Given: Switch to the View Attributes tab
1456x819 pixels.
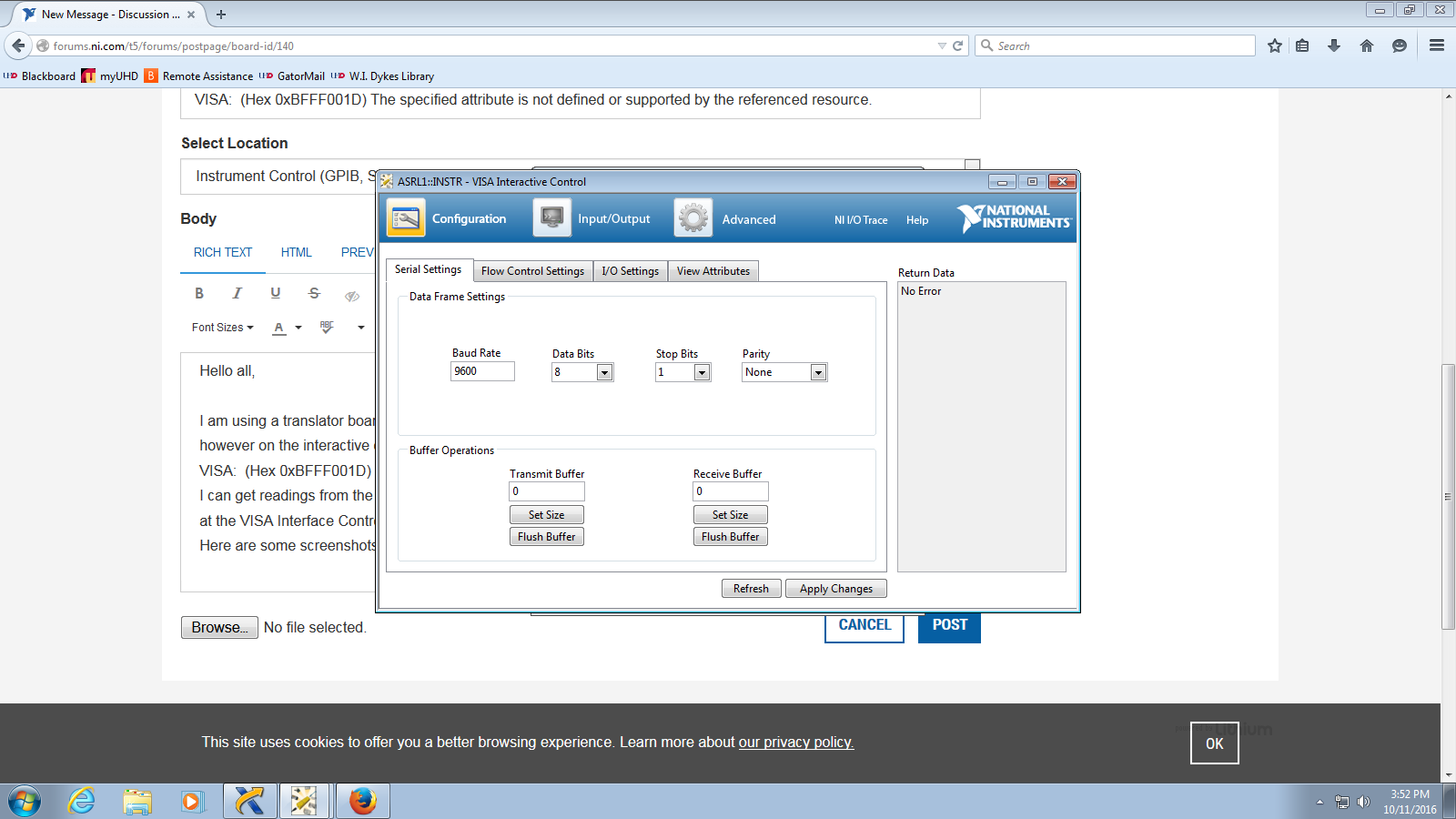Looking at the screenshot, I should [713, 271].
